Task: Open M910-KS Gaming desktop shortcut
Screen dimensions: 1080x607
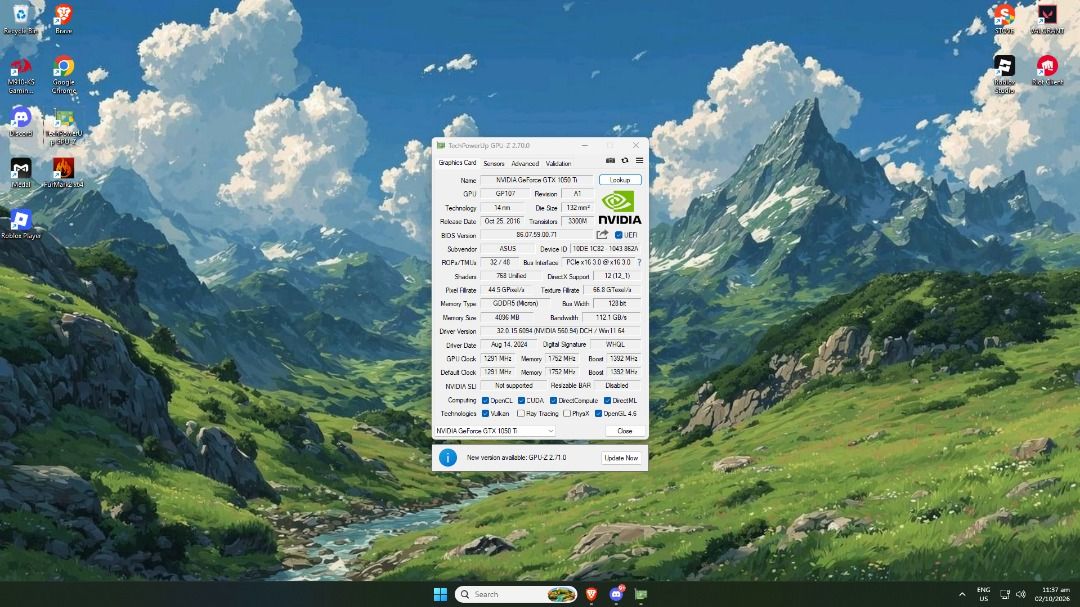Action: 21,76
